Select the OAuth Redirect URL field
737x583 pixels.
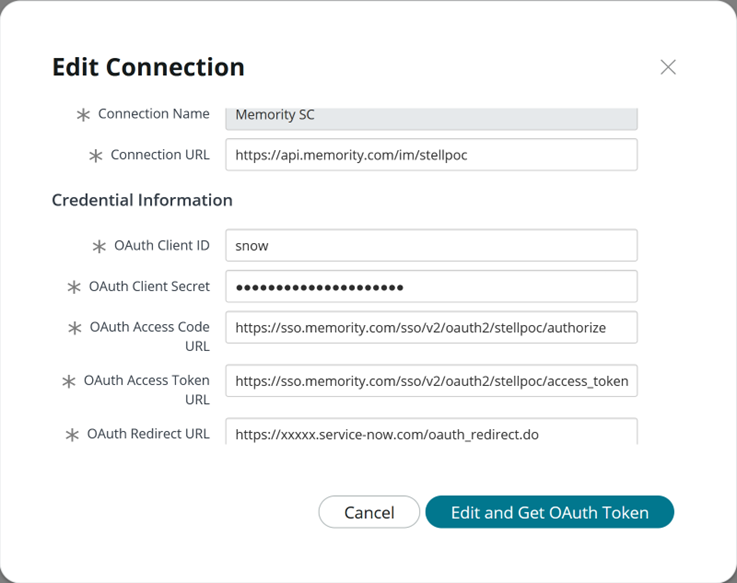pos(431,433)
